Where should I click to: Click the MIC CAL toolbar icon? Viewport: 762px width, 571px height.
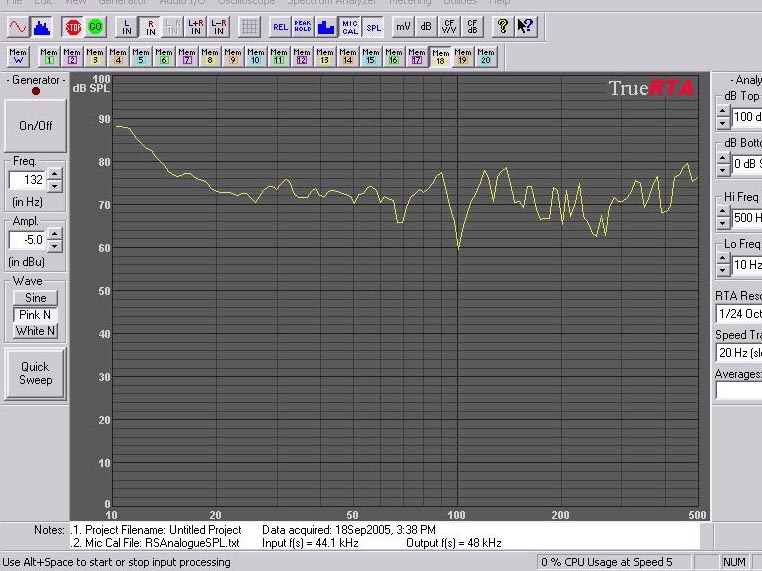(349, 27)
